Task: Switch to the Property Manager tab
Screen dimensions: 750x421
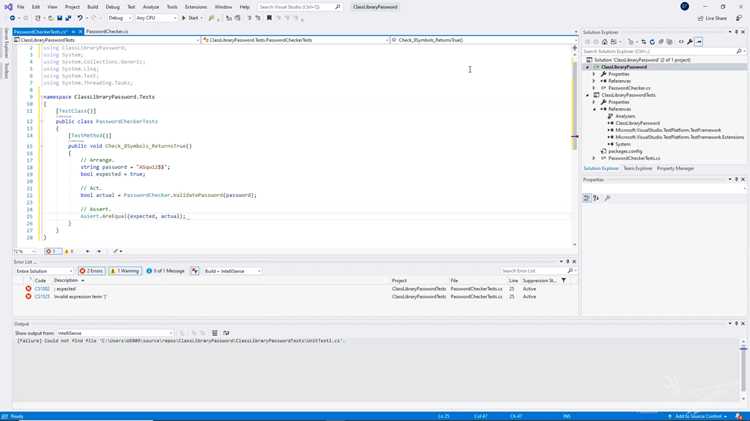Action: 675,168
